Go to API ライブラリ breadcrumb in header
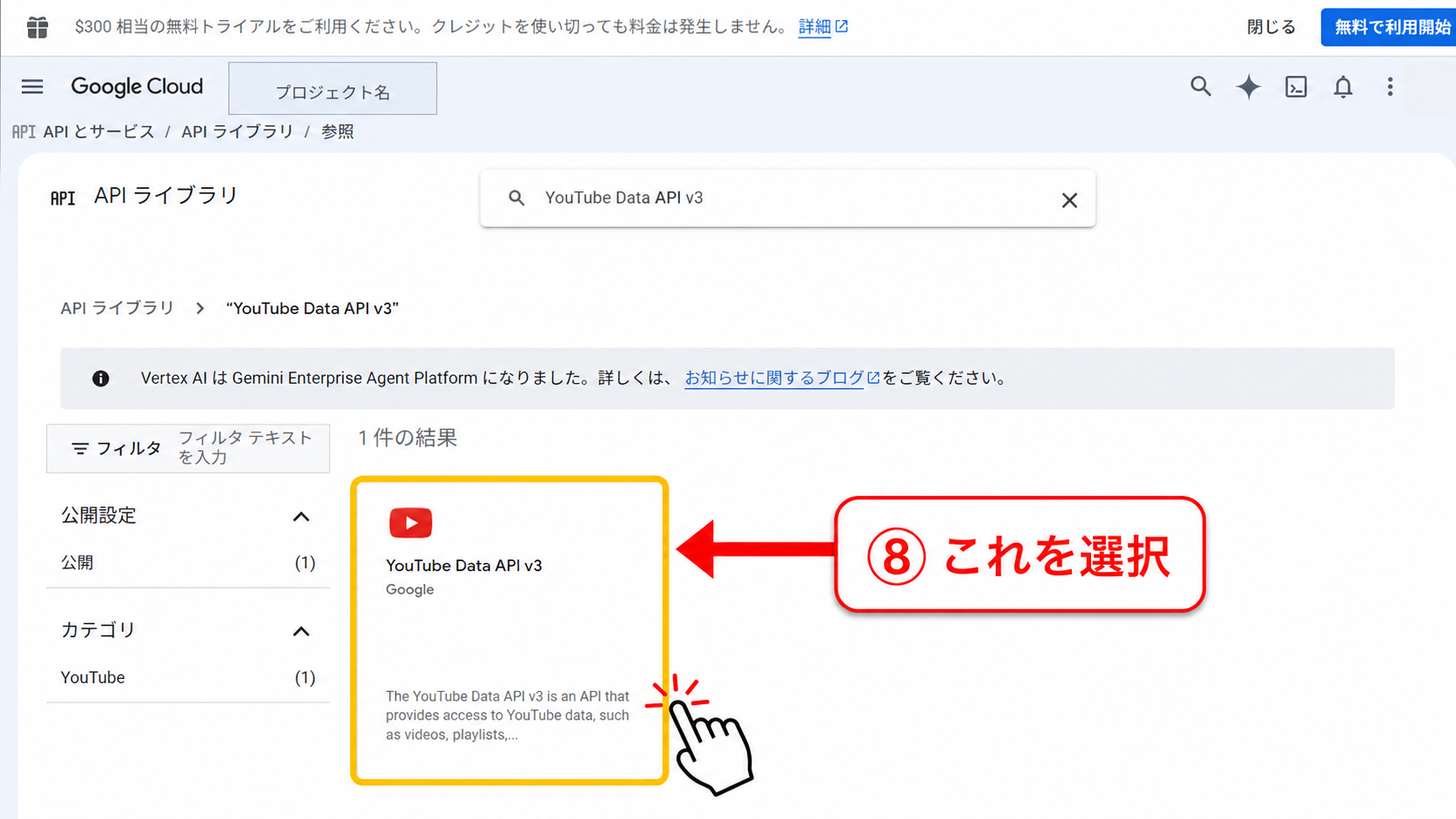The image size is (1456, 819). click(x=237, y=131)
